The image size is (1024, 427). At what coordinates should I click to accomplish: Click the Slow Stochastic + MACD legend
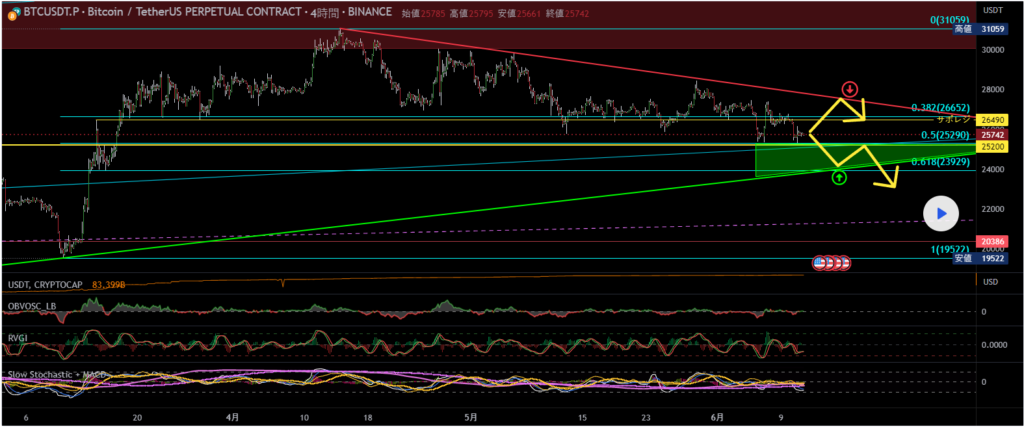pos(56,374)
